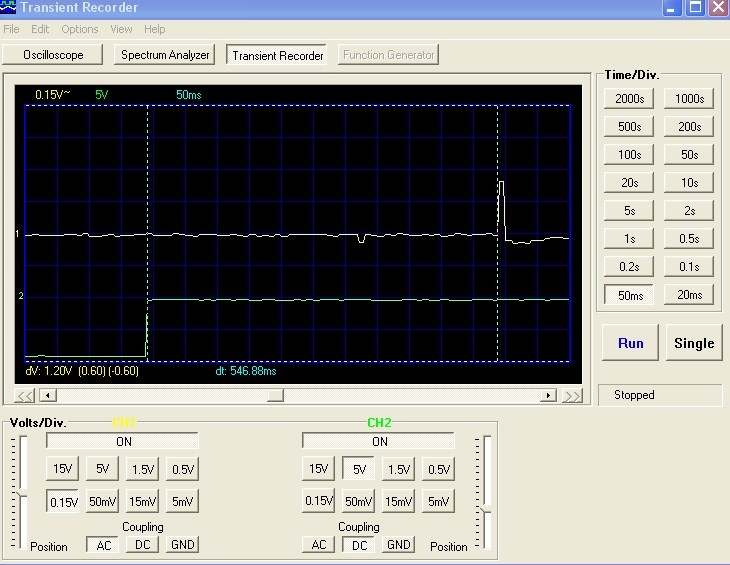Set Time/Div to 20s
The image size is (730, 565).
(x=629, y=182)
